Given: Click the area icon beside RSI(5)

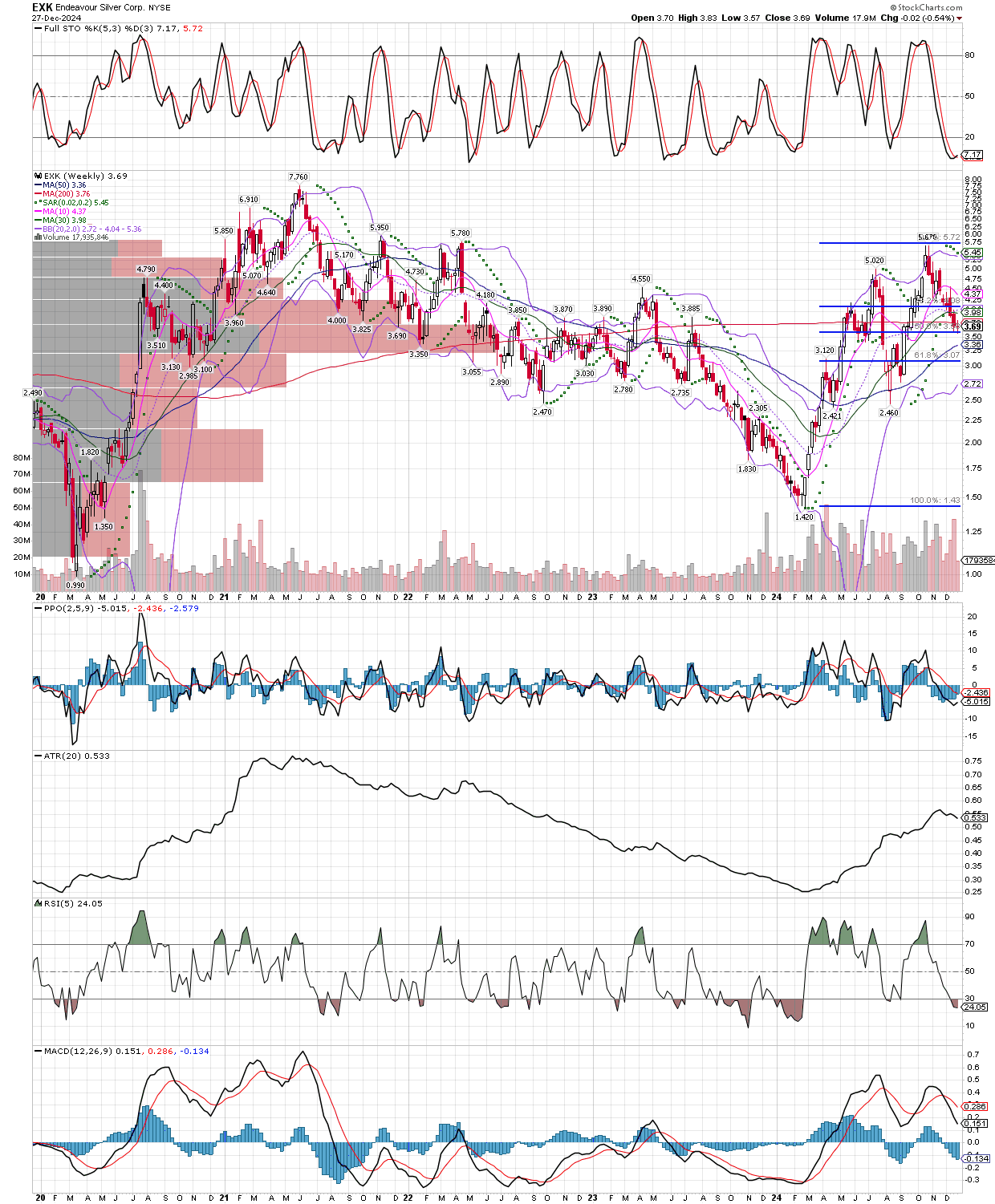Looking at the screenshot, I should (37, 903).
